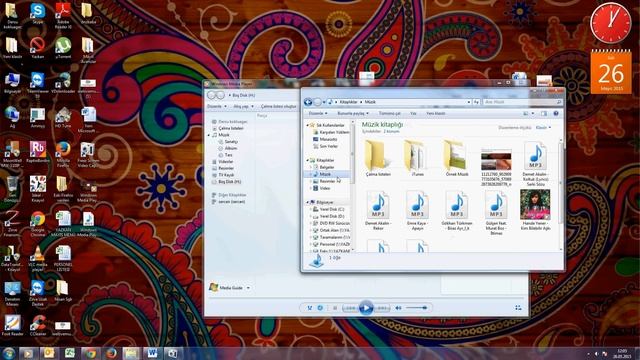This screenshot has width=640, height=360.
Task: Click Tümünü çal in Explorer toolbar
Action: pos(389,113)
